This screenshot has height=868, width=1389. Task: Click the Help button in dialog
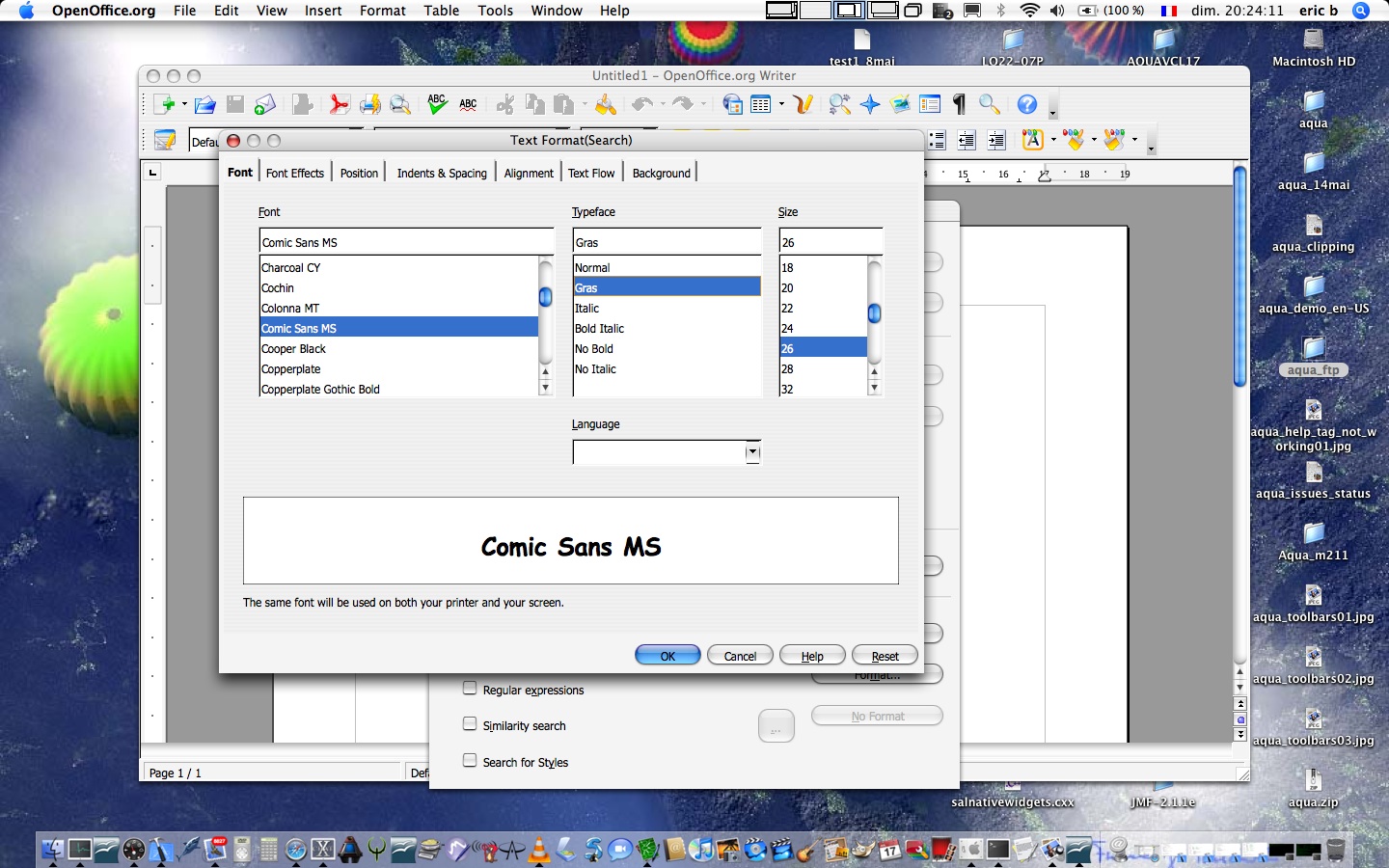[812, 656]
